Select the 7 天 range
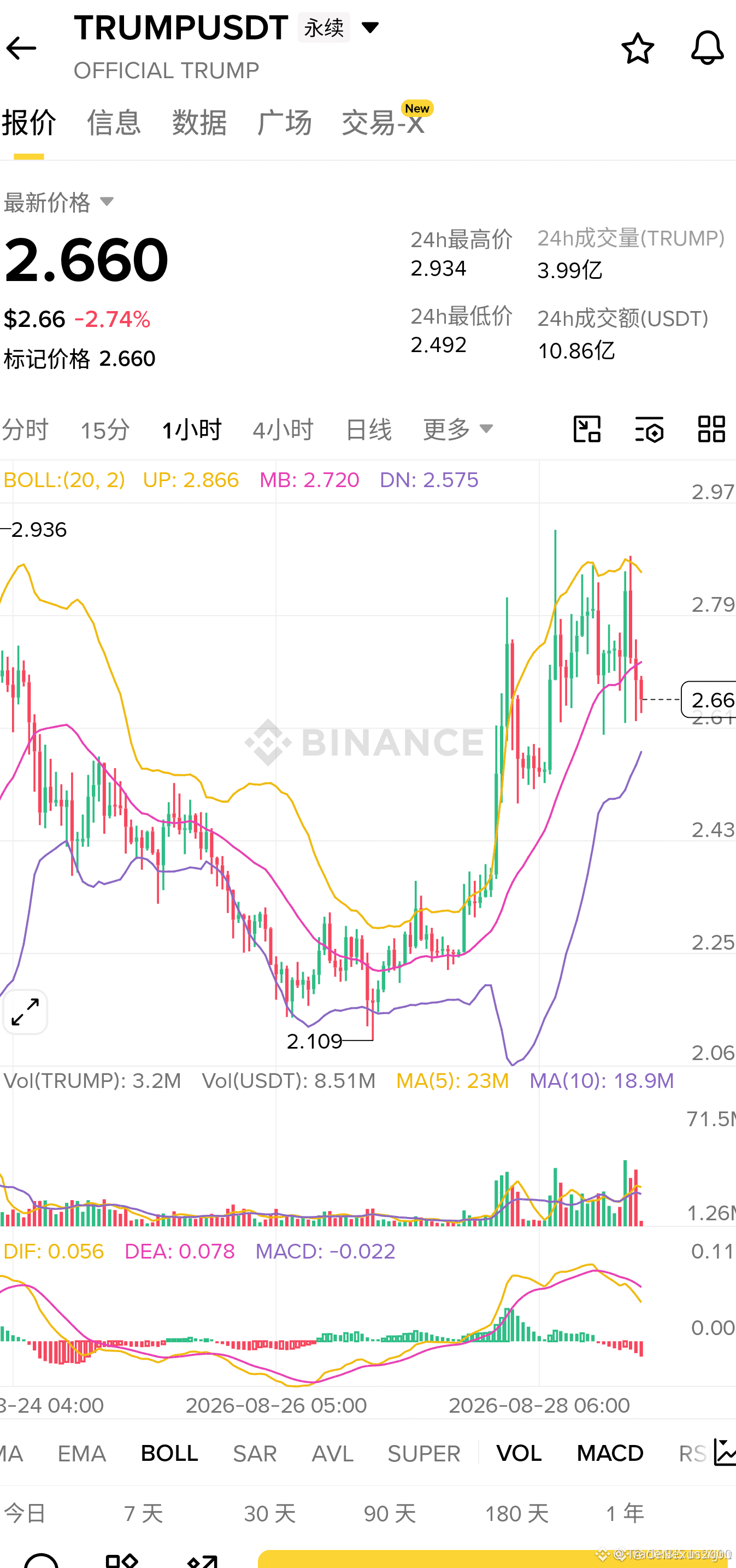The image size is (736, 1568). coord(144,1513)
